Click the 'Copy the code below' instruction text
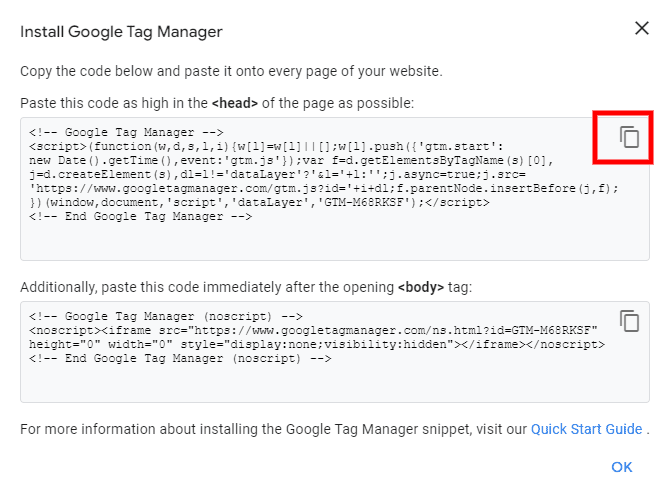The height and width of the screenshot is (489, 669). point(231,71)
